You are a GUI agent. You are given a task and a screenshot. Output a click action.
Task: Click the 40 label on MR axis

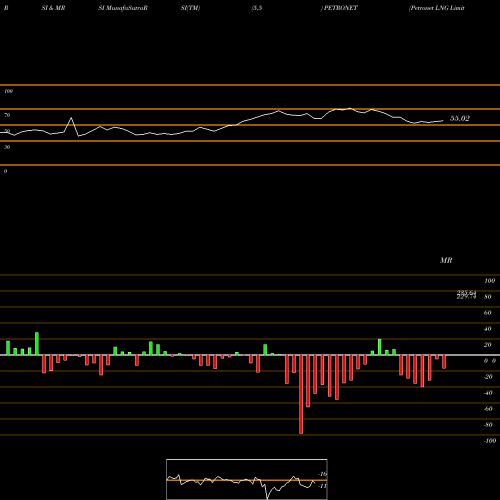[488, 329]
